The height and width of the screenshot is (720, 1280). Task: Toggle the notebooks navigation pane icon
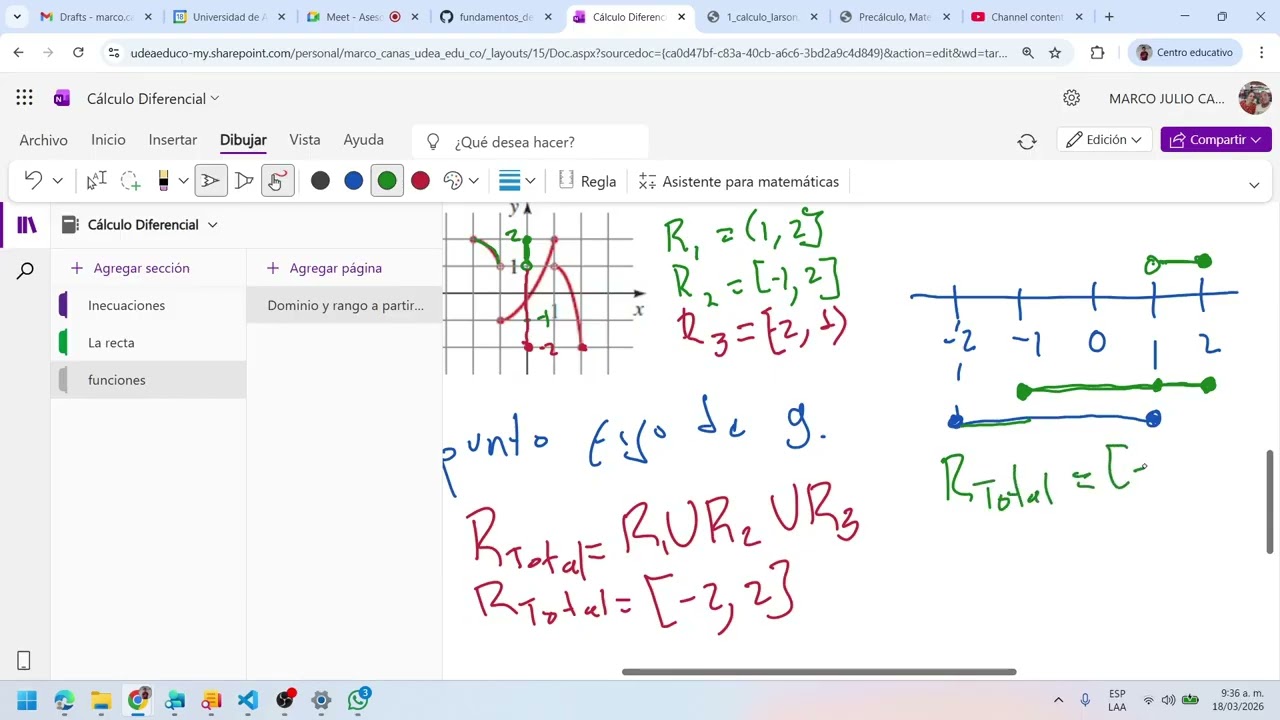[27, 225]
